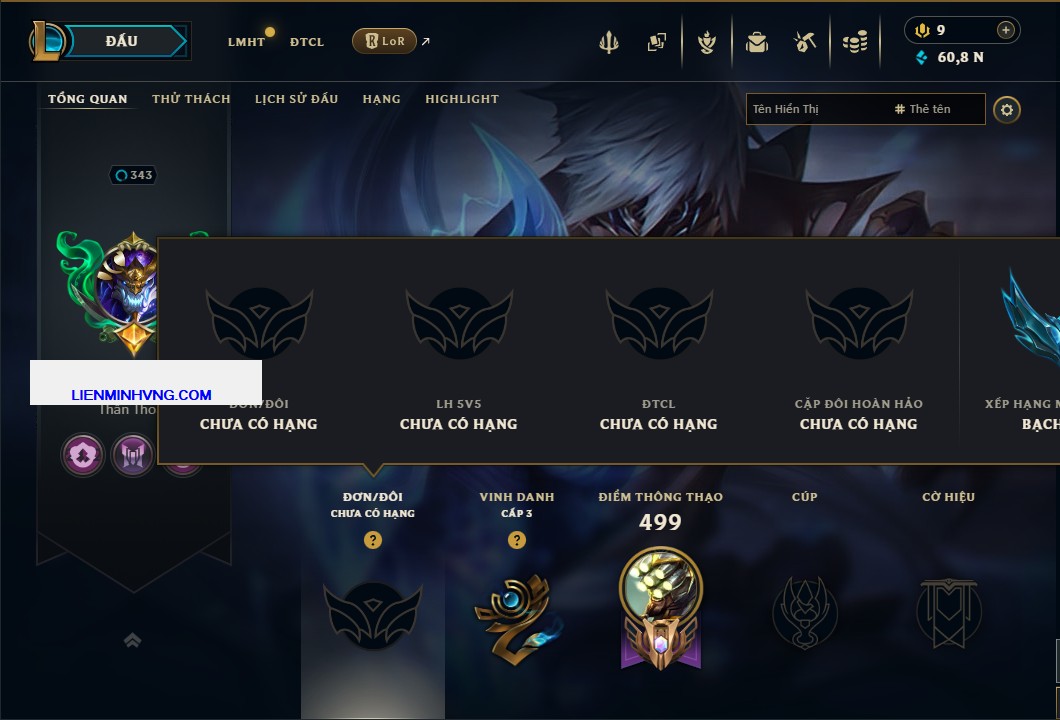Click the Vinh Danh question mark icon
This screenshot has width=1060, height=720.
point(516,539)
